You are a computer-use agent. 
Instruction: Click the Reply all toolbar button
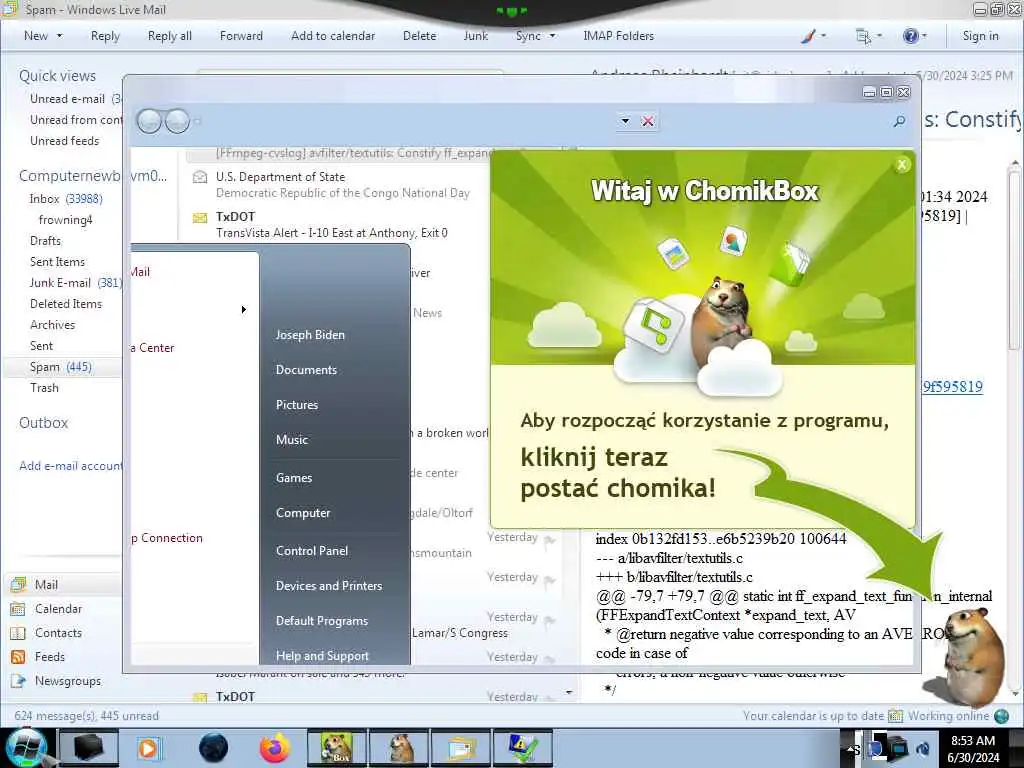point(170,36)
